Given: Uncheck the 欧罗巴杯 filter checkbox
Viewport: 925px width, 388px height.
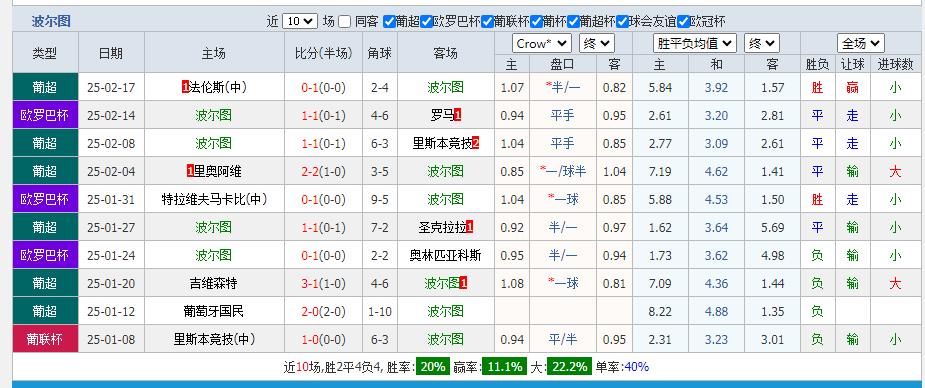Looking at the screenshot, I should [426, 22].
